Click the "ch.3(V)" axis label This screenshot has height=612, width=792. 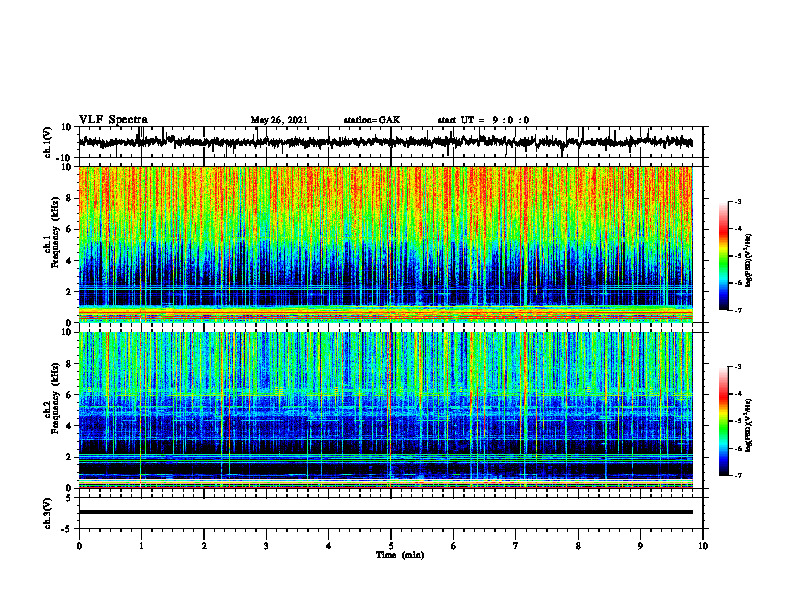point(48,513)
